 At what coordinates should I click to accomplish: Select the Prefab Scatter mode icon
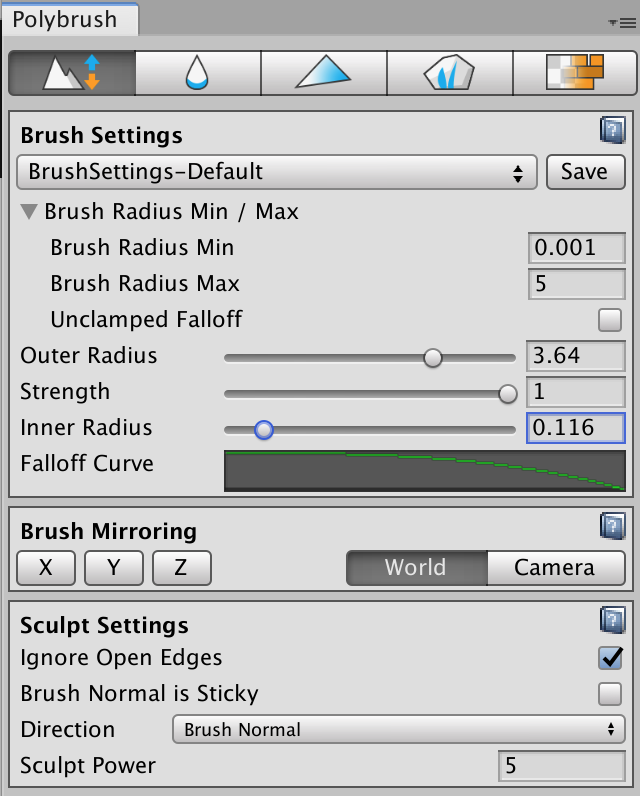[x=449, y=73]
